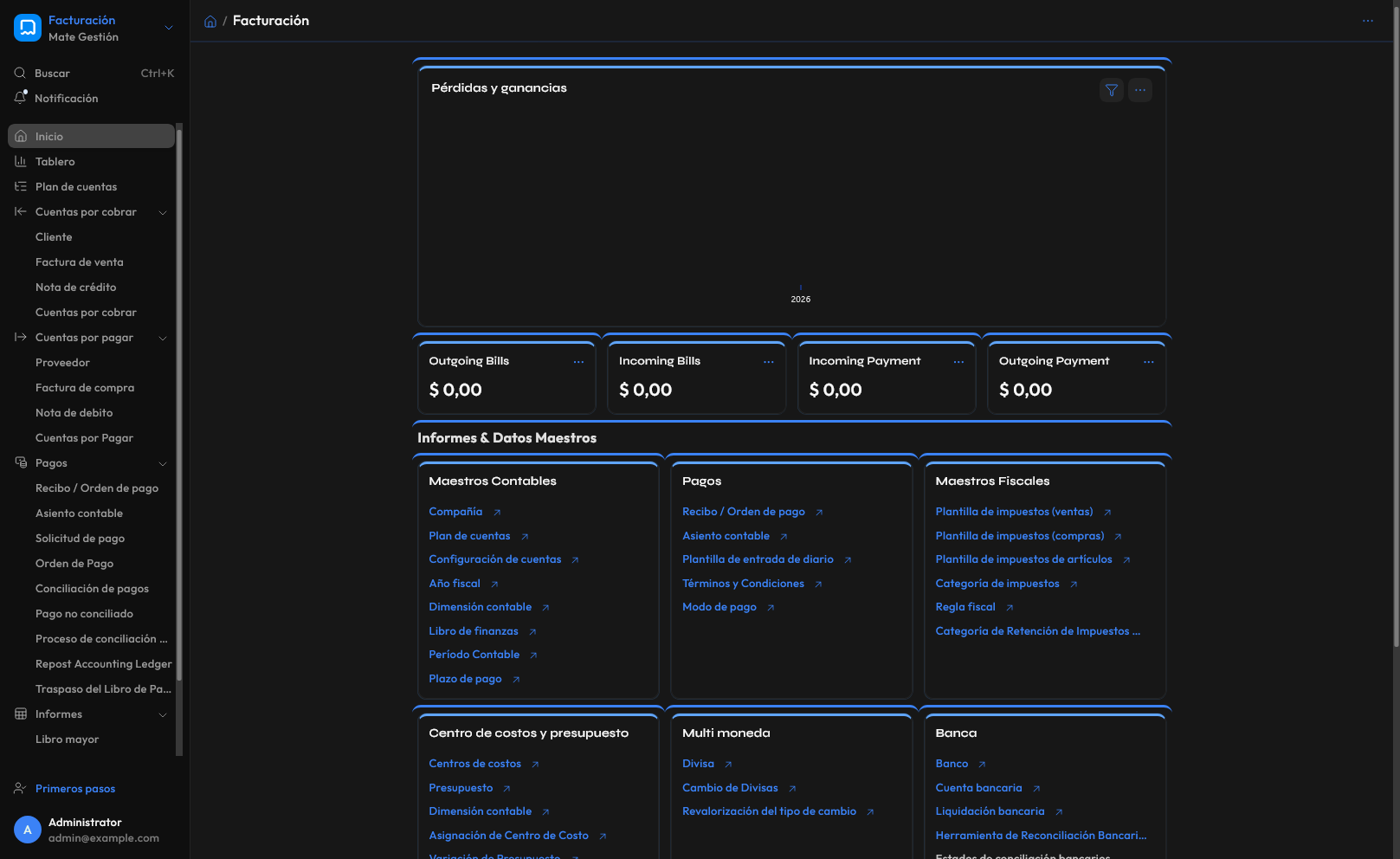Open Outgoing Bills card options ellipsis
This screenshot has height=859, width=1400.
click(578, 362)
